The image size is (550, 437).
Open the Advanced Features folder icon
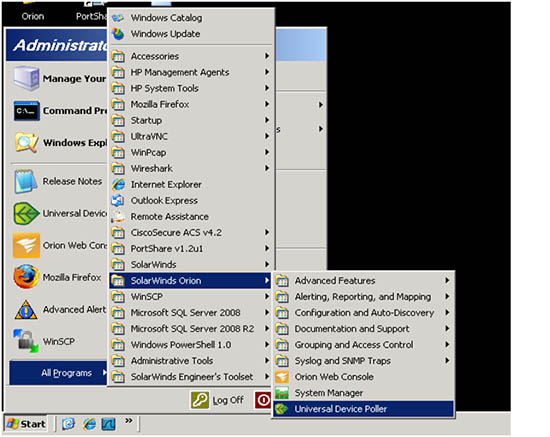tap(282, 281)
